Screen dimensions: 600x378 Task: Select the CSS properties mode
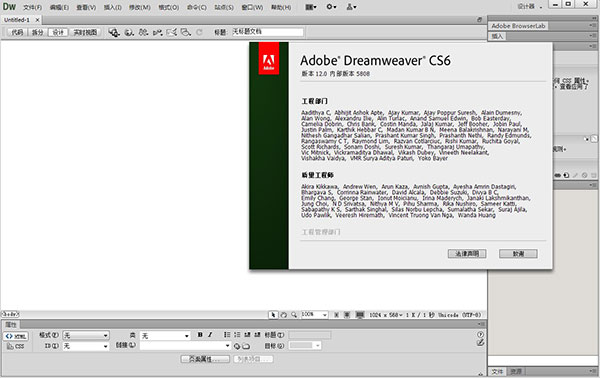tap(16, 346)
